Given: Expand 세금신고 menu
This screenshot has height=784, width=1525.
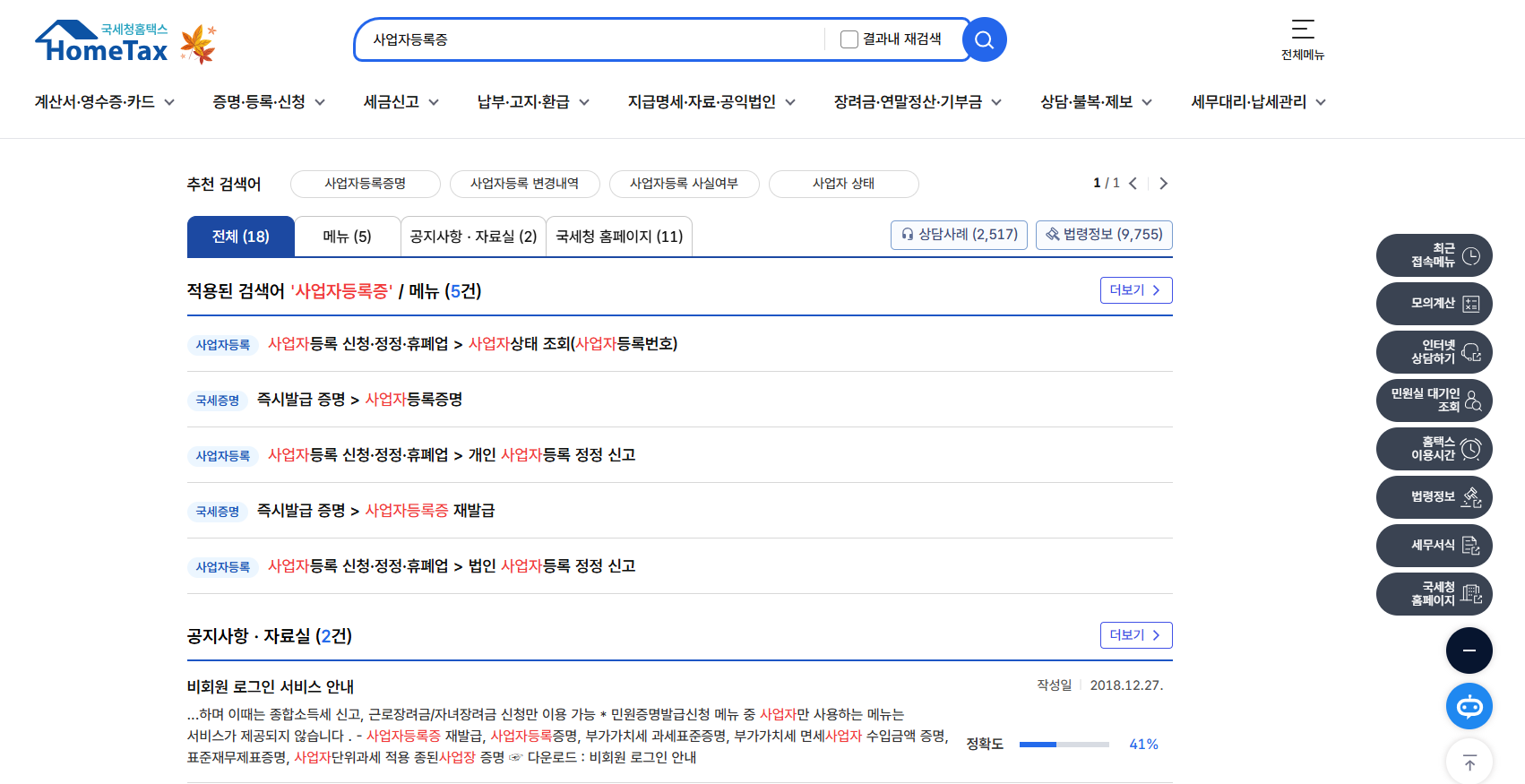Looking at the screenshot, I should [401, 102].
